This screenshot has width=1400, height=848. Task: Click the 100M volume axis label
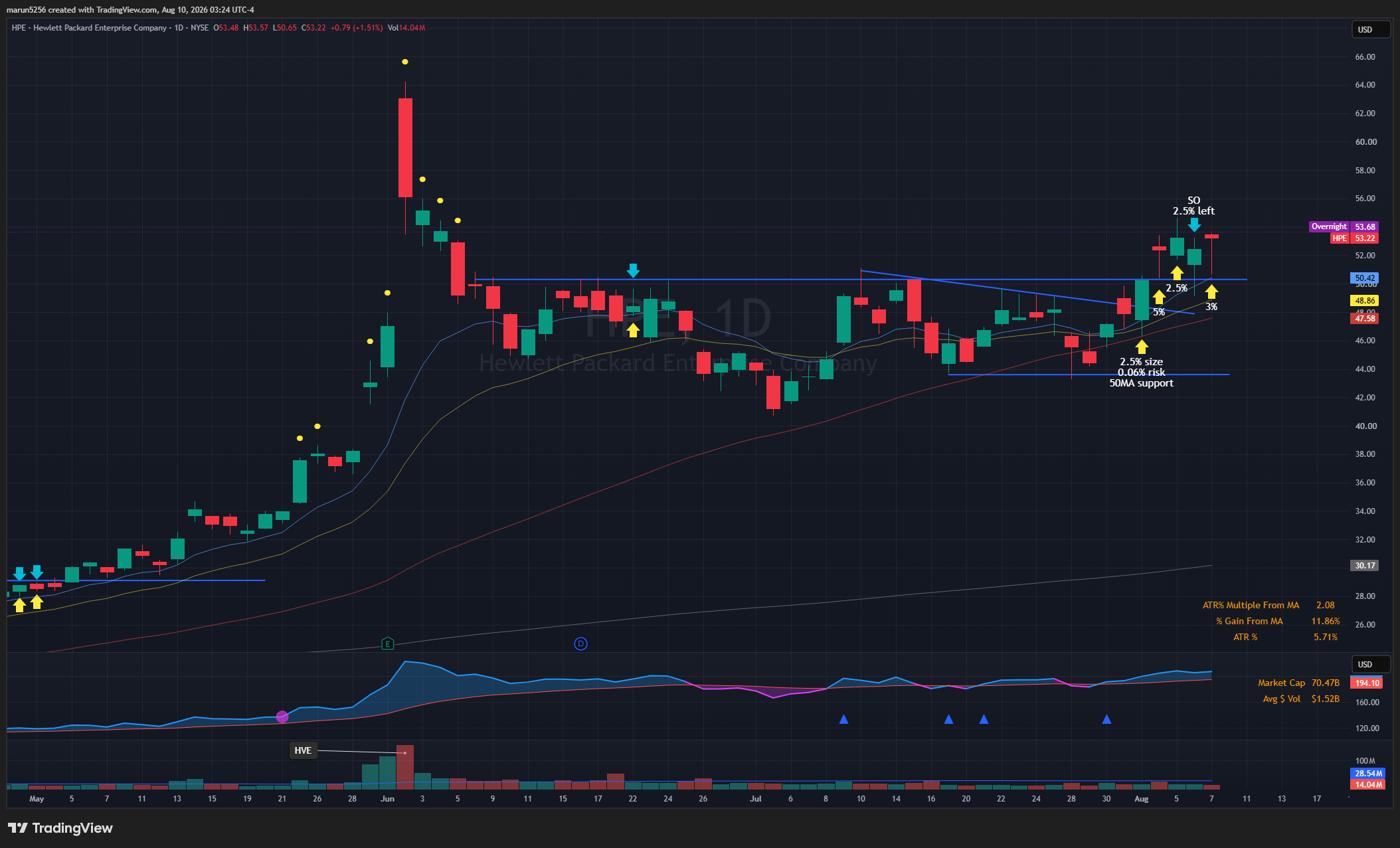coord(1365,761)
